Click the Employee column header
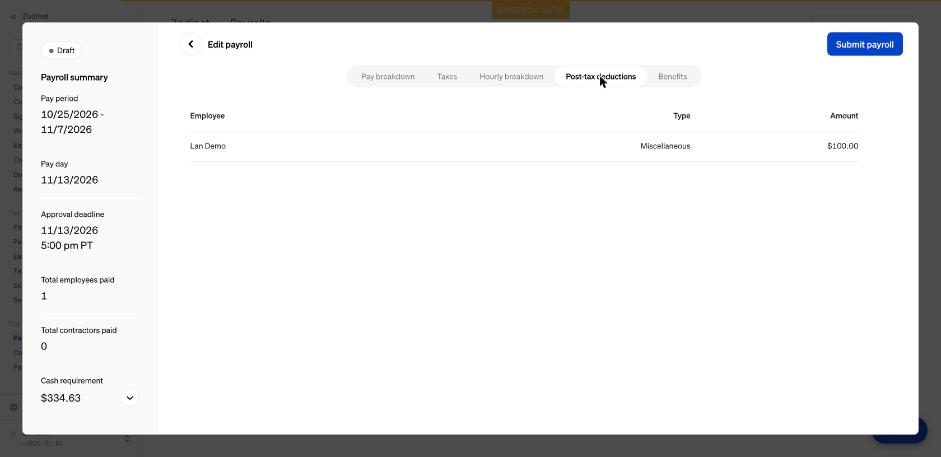The image size is (941, 457). [207, 116]
